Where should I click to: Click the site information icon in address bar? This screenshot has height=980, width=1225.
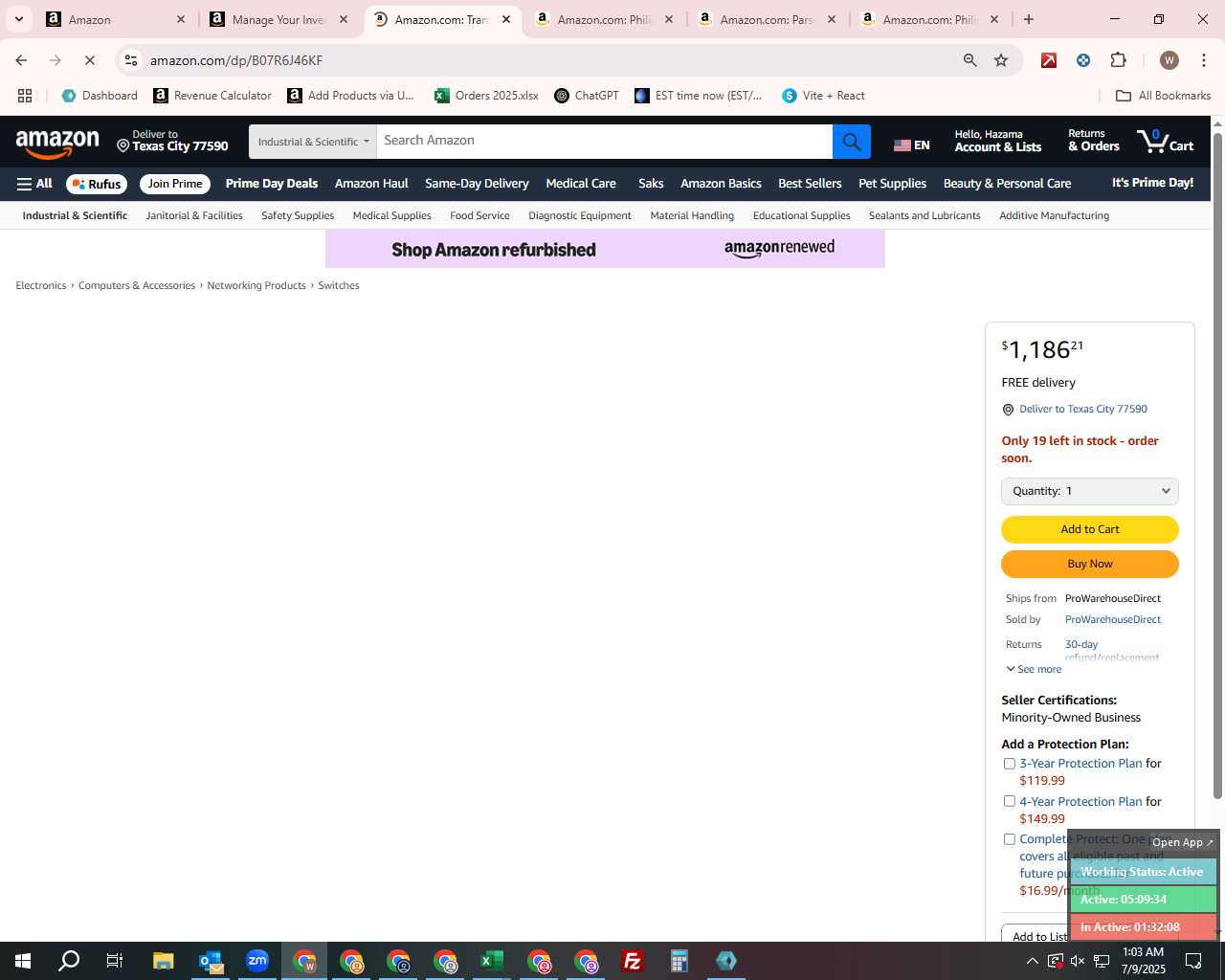coord(131,60)
